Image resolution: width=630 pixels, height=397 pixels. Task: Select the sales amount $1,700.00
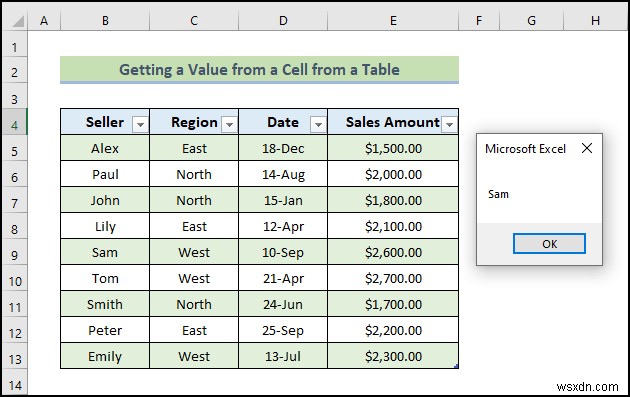point(393,304)
